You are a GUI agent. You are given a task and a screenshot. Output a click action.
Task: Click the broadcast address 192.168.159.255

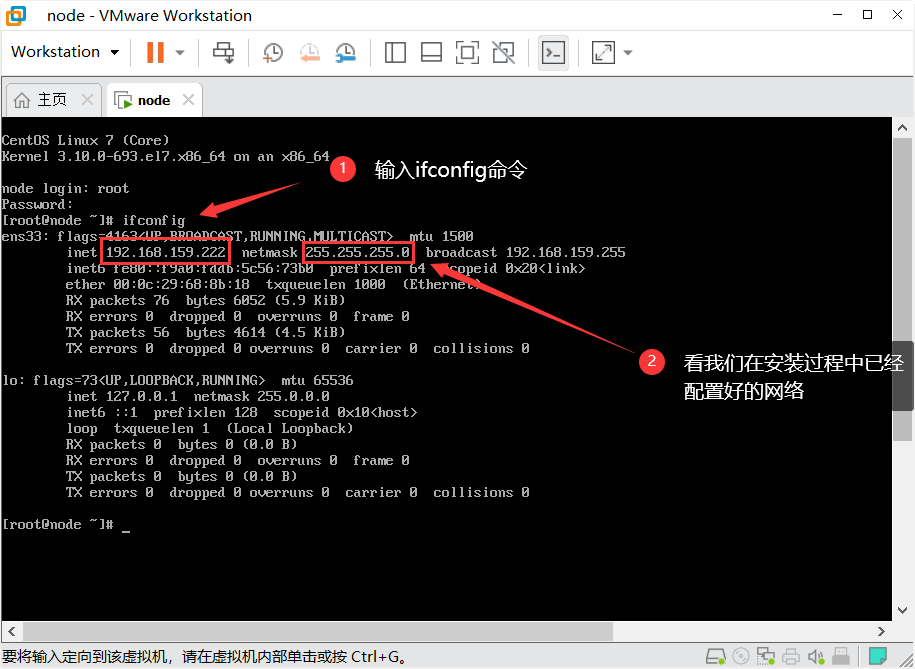pyautogui.click(x=565, y=252)
